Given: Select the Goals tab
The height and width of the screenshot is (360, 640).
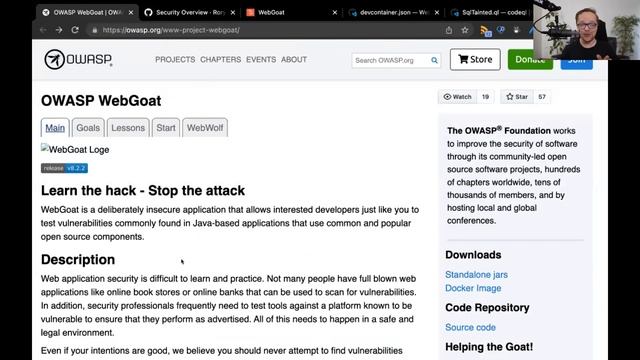Looking at the screenshot, I should (x=88, y=128).
